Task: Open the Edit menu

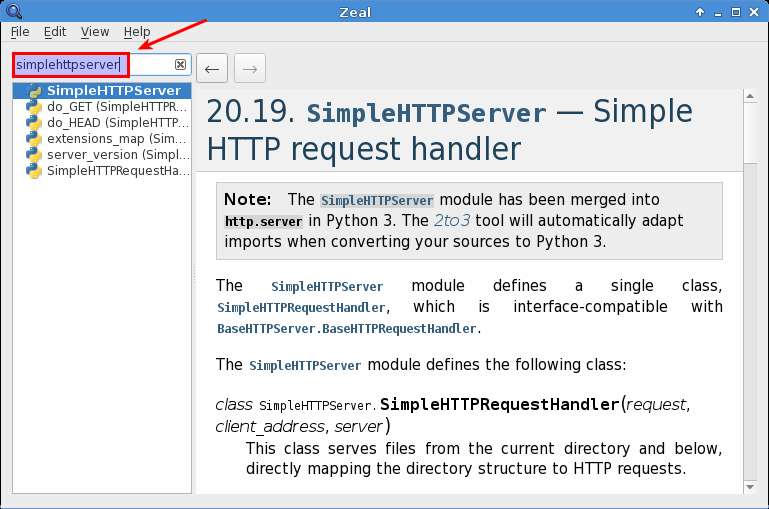Action: pos(54,32)
